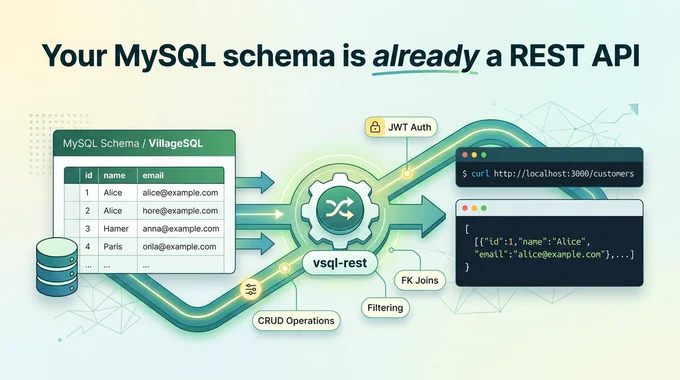Click the glowing node under JWT Auth
The image size is (680, 380).
tap(407, 174)
